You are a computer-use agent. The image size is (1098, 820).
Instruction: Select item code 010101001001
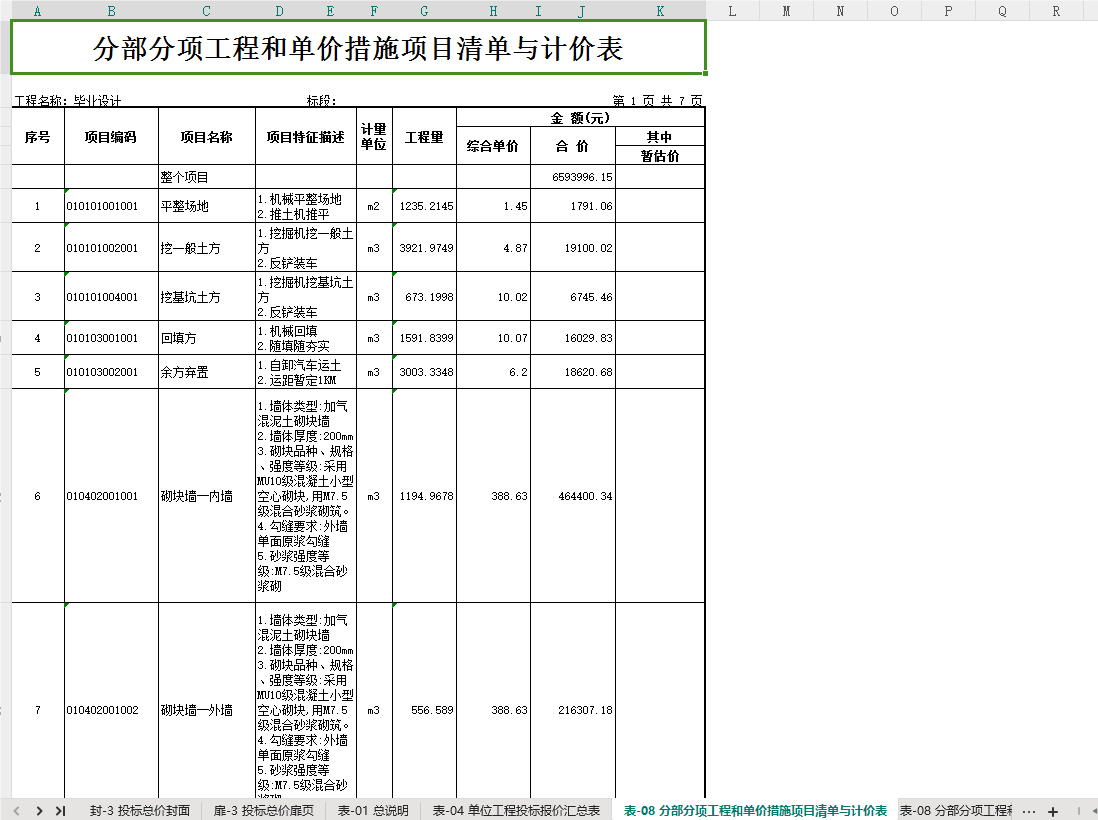(111, 206)
